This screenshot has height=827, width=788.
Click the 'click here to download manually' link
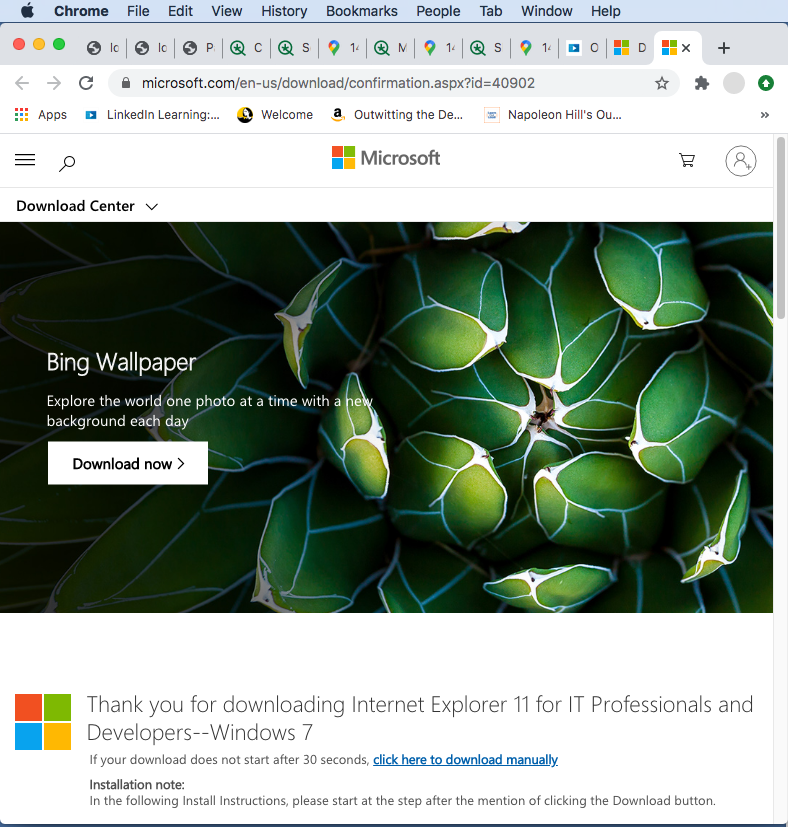pos(465,760)
